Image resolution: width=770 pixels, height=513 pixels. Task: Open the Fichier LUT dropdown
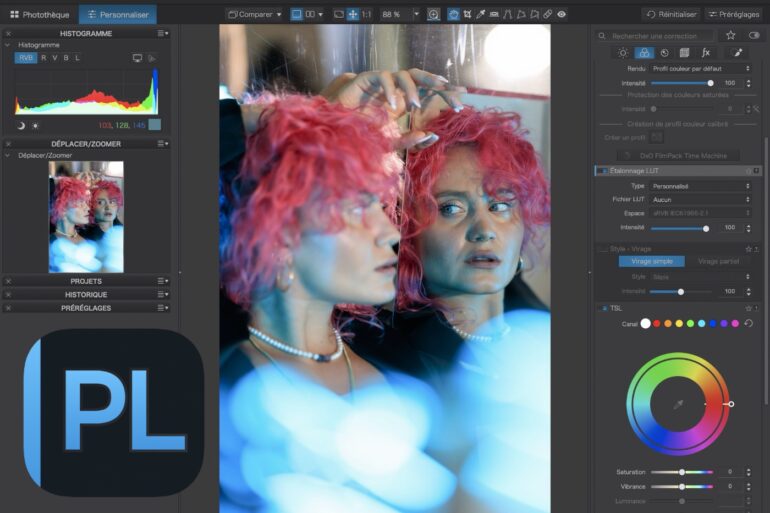(700, 200)
